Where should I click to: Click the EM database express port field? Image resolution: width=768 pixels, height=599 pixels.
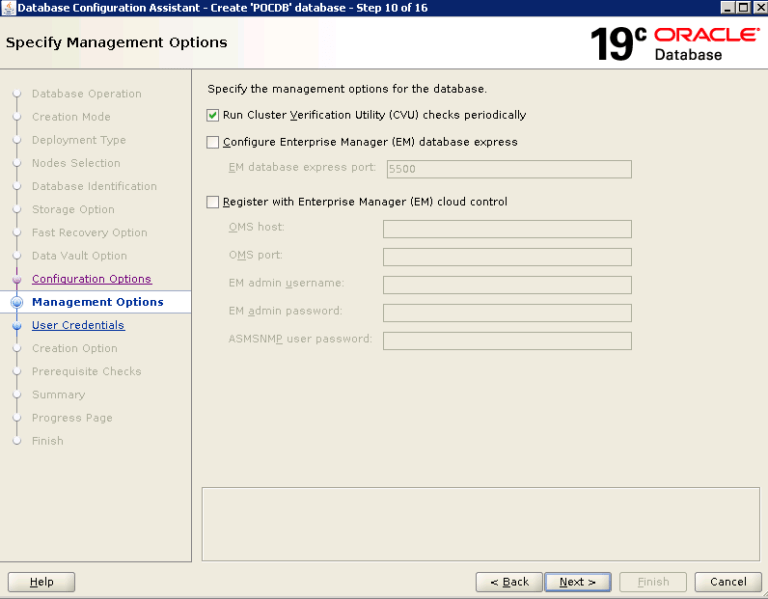[x=507, y=169]
